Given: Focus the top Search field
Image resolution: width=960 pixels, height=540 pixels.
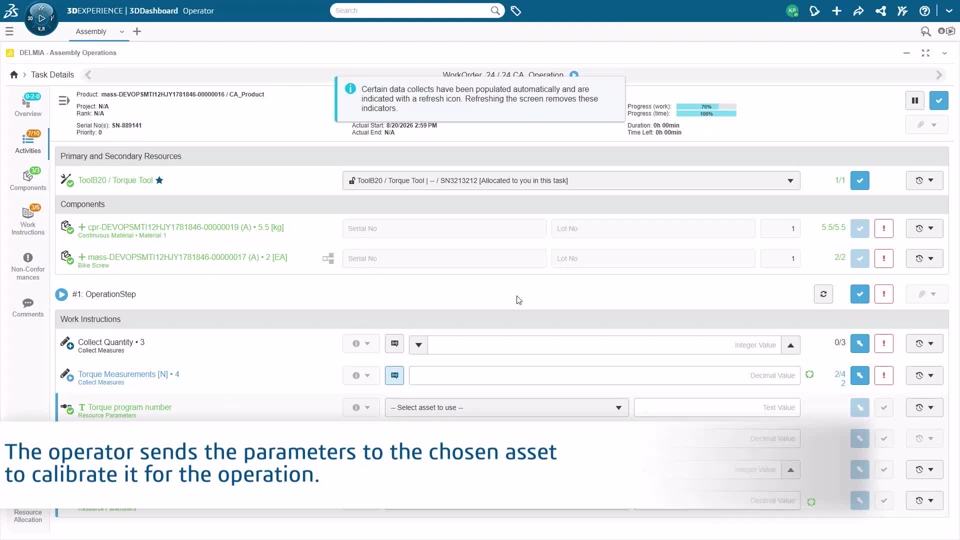Looking at the screenshot, I should pos(410,10).
